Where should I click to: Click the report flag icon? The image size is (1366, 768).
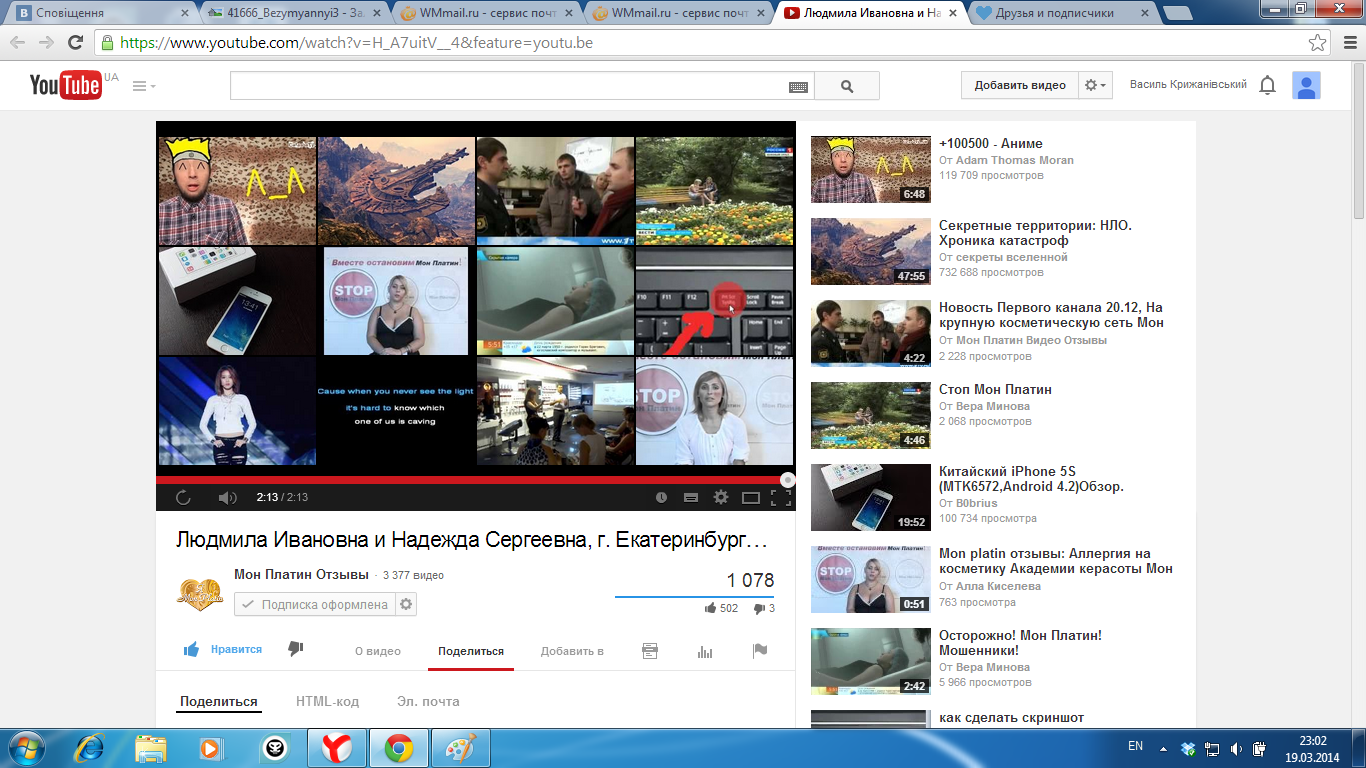[760, 651]
